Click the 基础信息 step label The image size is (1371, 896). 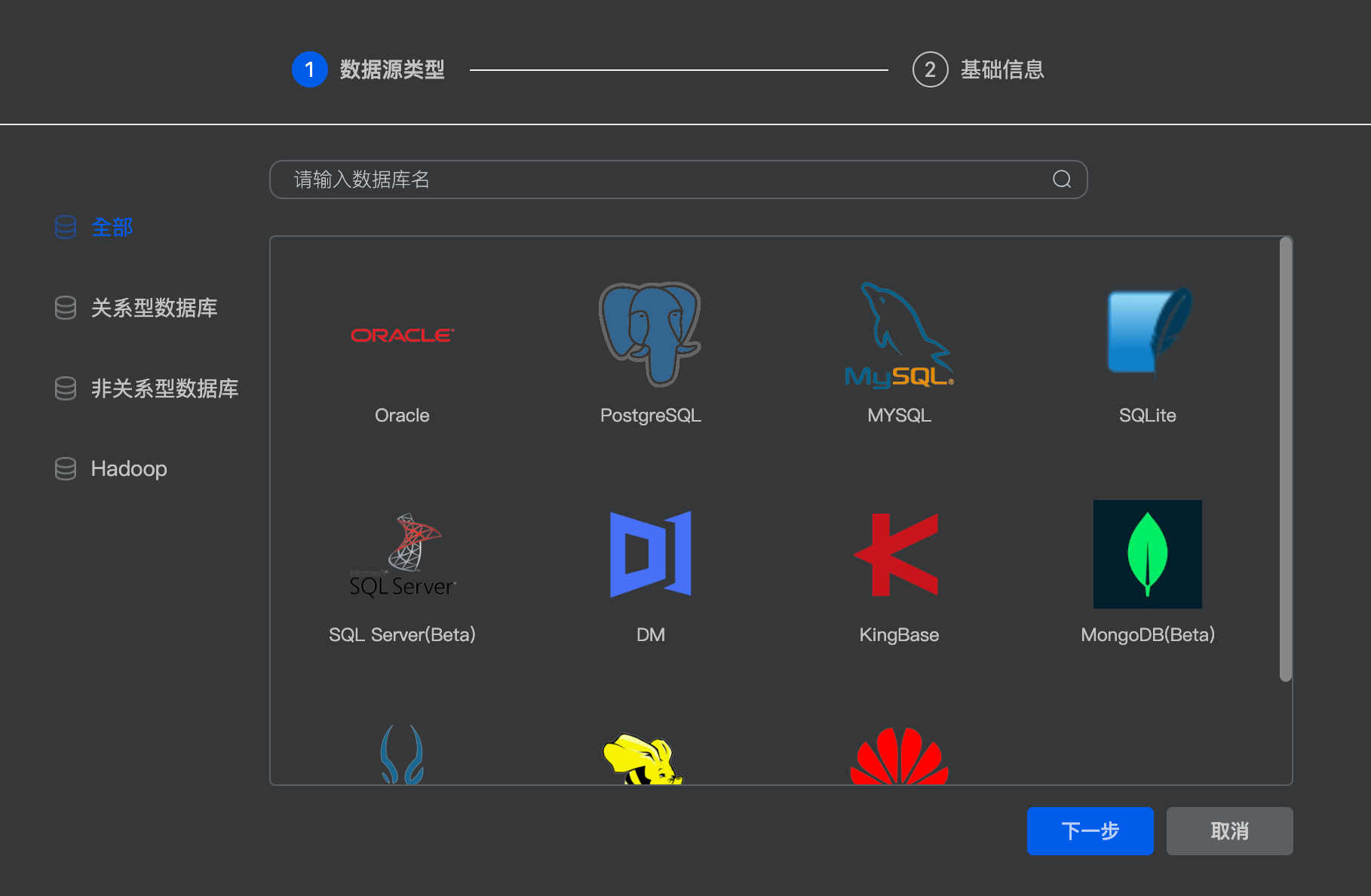(x=1002, y=69)
